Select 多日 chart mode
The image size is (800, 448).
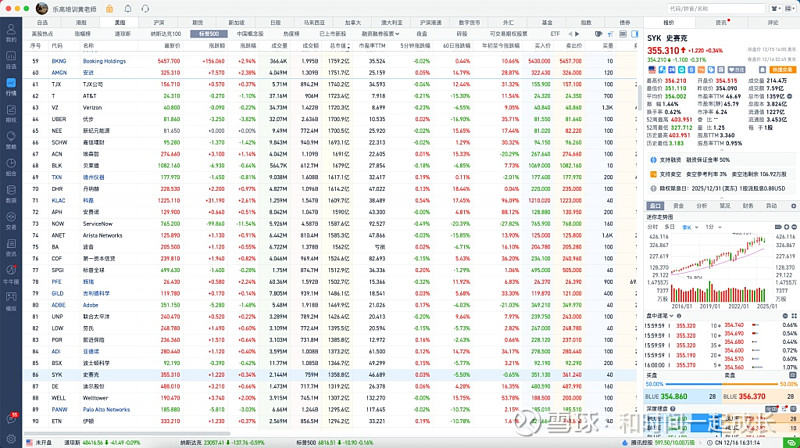(669, 227)
